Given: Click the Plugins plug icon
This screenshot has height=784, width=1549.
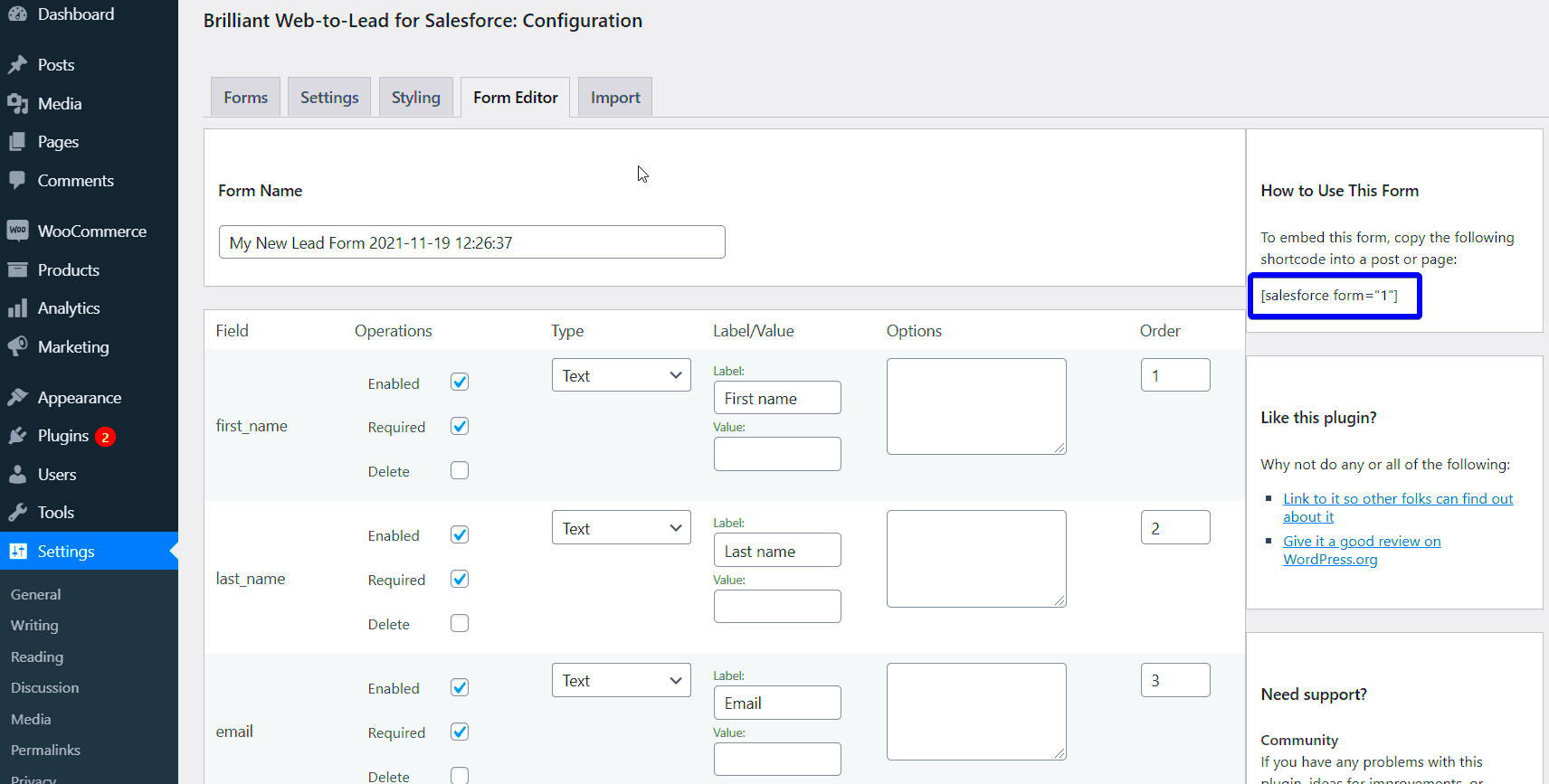Looking at the screenshot, I should pyautogui.click(x=17, y=436).
